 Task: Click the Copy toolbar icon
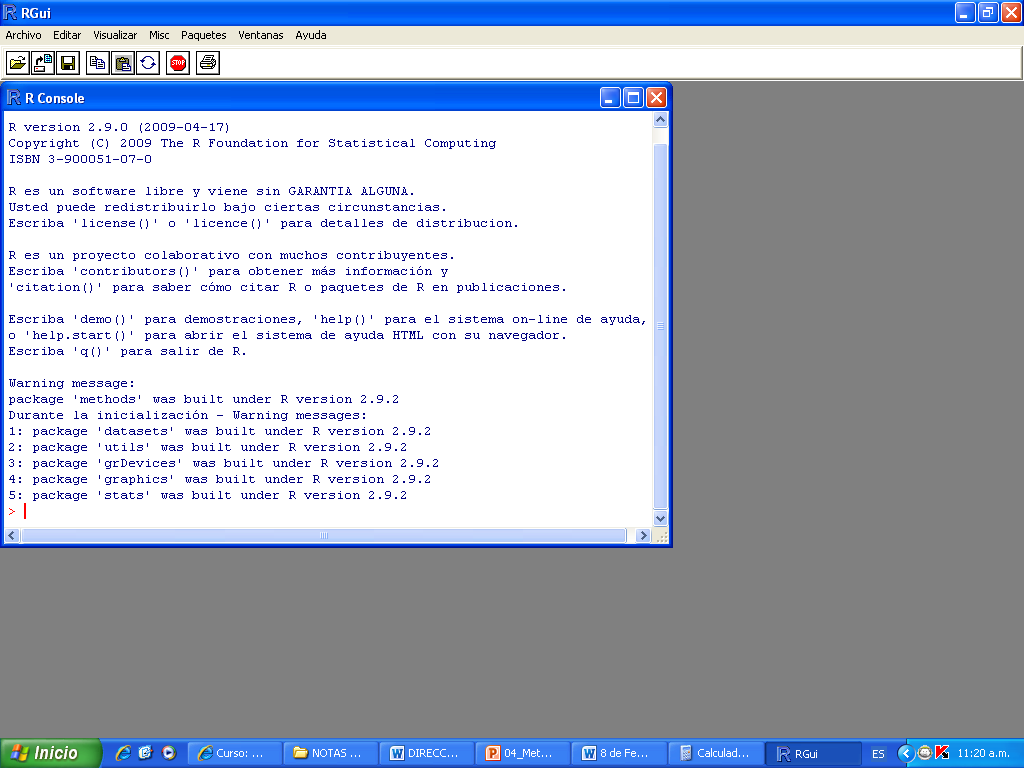[x=98, y=63]
